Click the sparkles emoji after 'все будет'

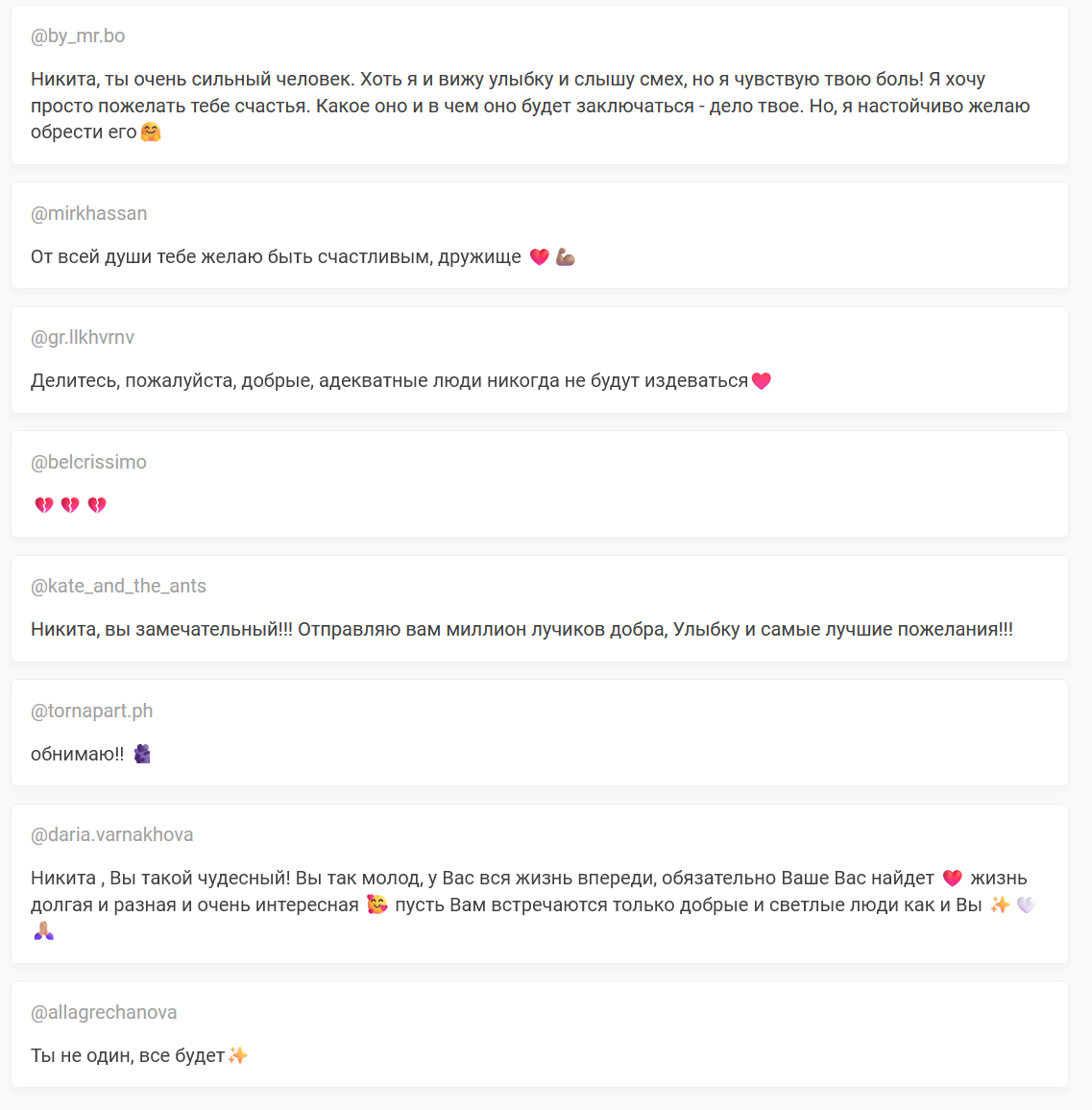click(238, 1055)
